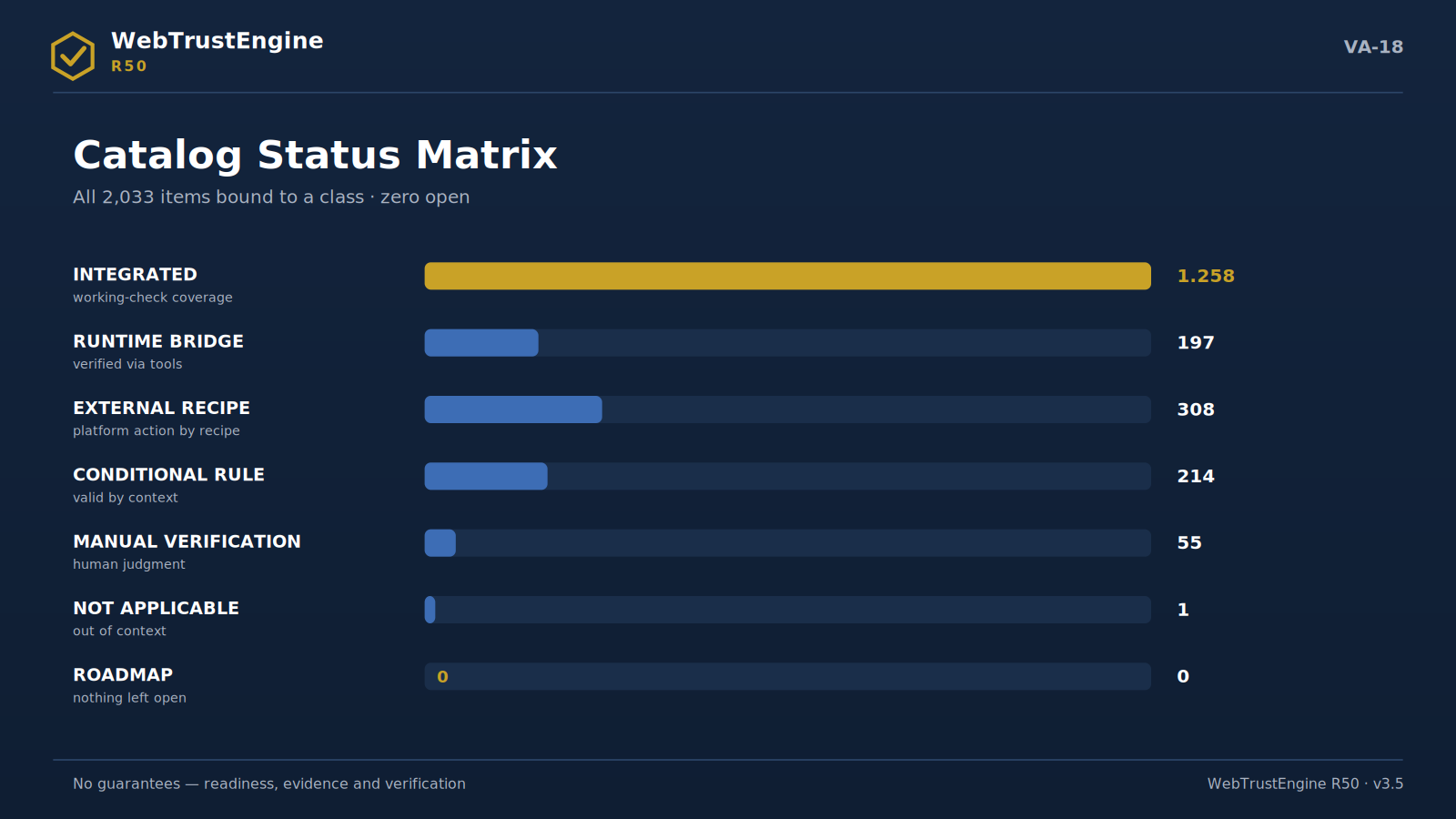Click the 1.258 Integrated count value

click(x=1206, y=276)
